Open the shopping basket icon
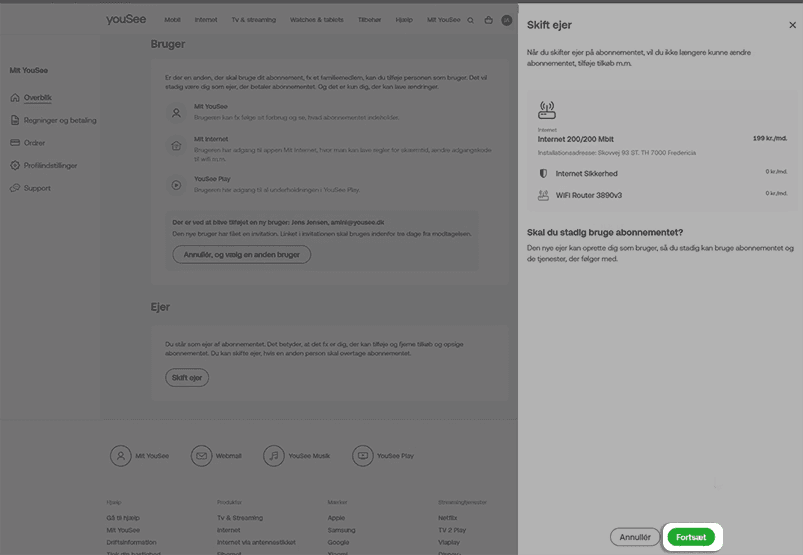The height and width of the screenshot is (555, 803). [x=488, y=20]
